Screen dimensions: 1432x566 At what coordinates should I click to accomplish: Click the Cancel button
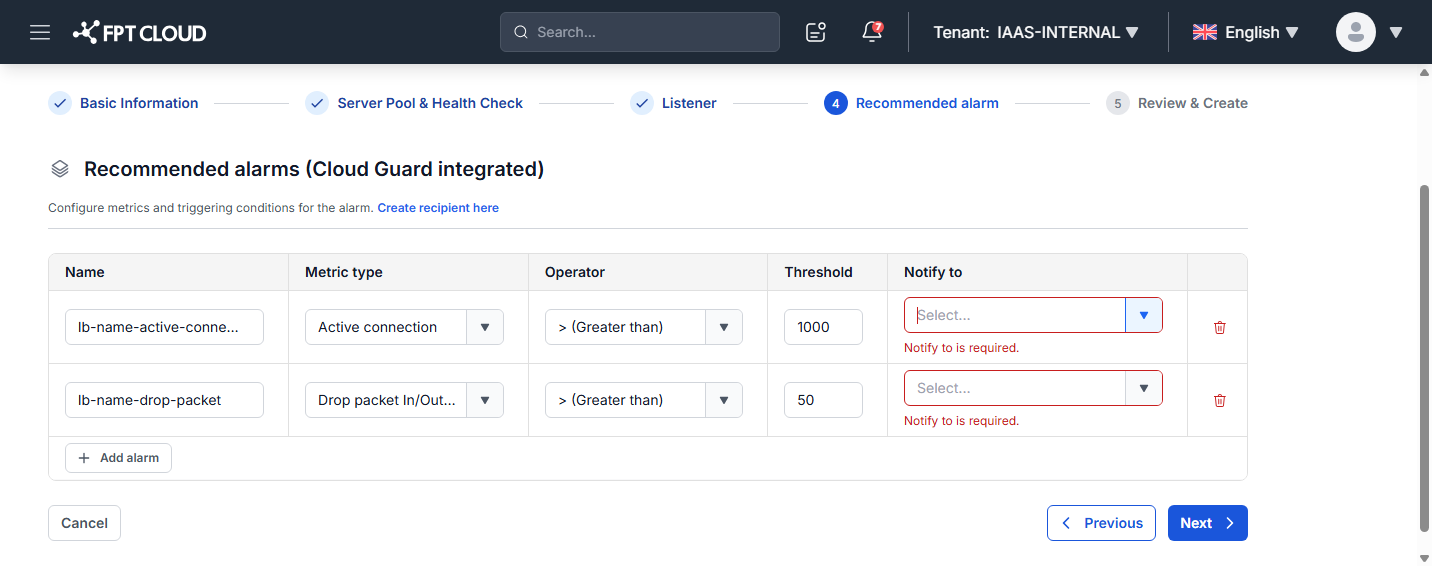84,523
